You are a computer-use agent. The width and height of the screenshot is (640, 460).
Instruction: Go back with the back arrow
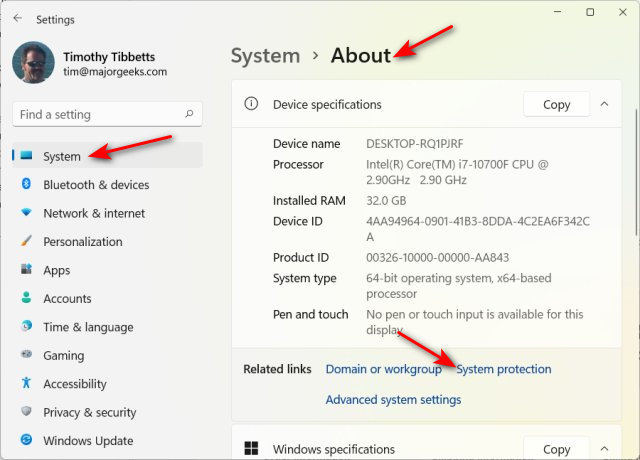tap(17, 18)
